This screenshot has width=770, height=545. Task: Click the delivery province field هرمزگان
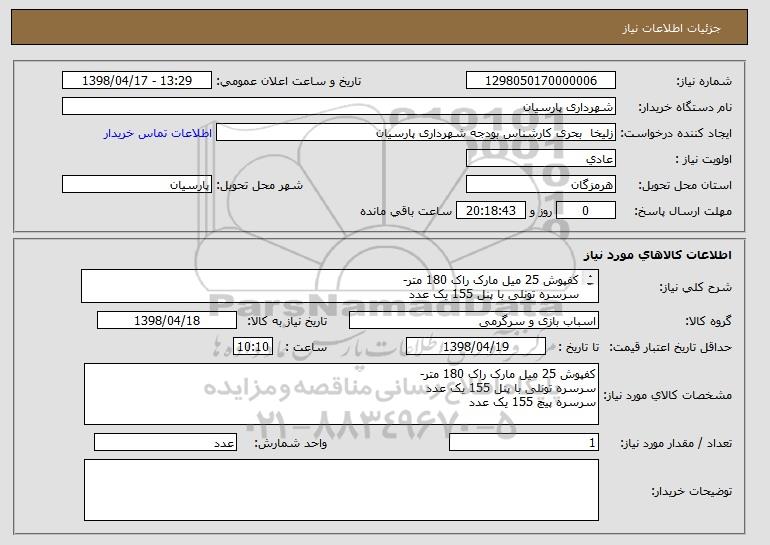(541, 185)
